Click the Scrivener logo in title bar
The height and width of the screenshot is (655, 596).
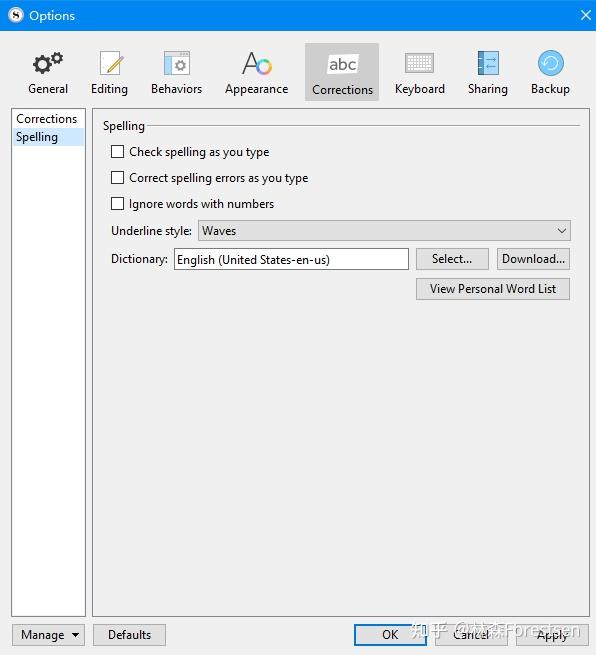(15, 15)
